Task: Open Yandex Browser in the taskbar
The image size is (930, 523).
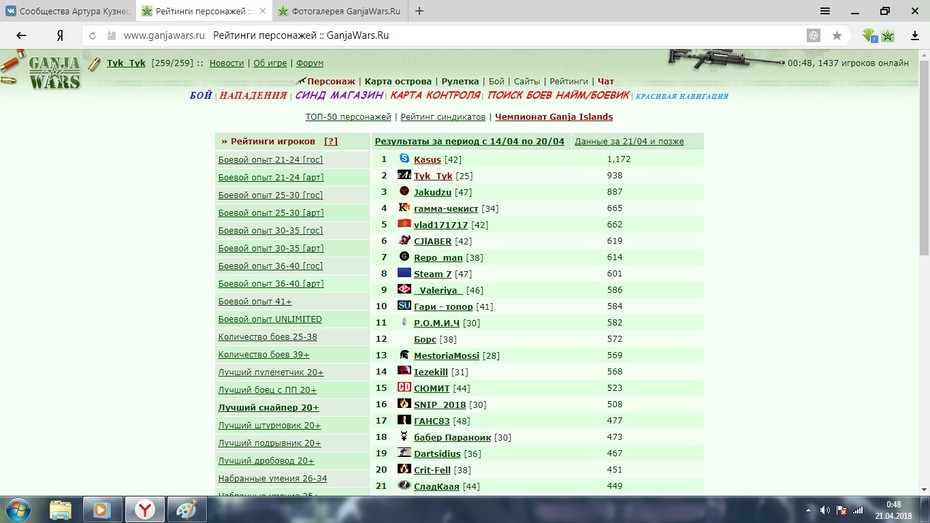Action: [145, 510]
